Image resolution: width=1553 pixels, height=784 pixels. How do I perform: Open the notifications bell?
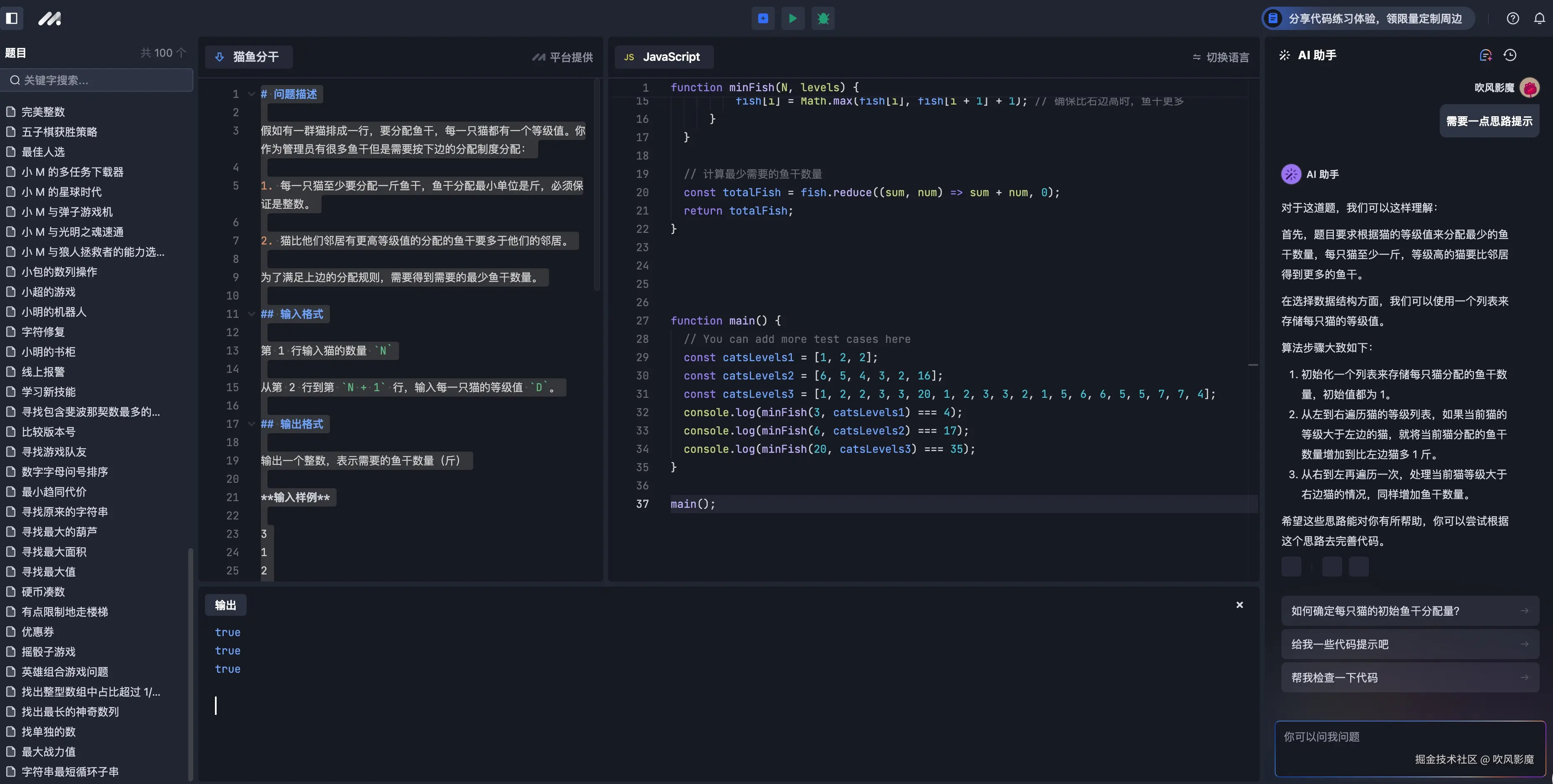pos(1539,19)
